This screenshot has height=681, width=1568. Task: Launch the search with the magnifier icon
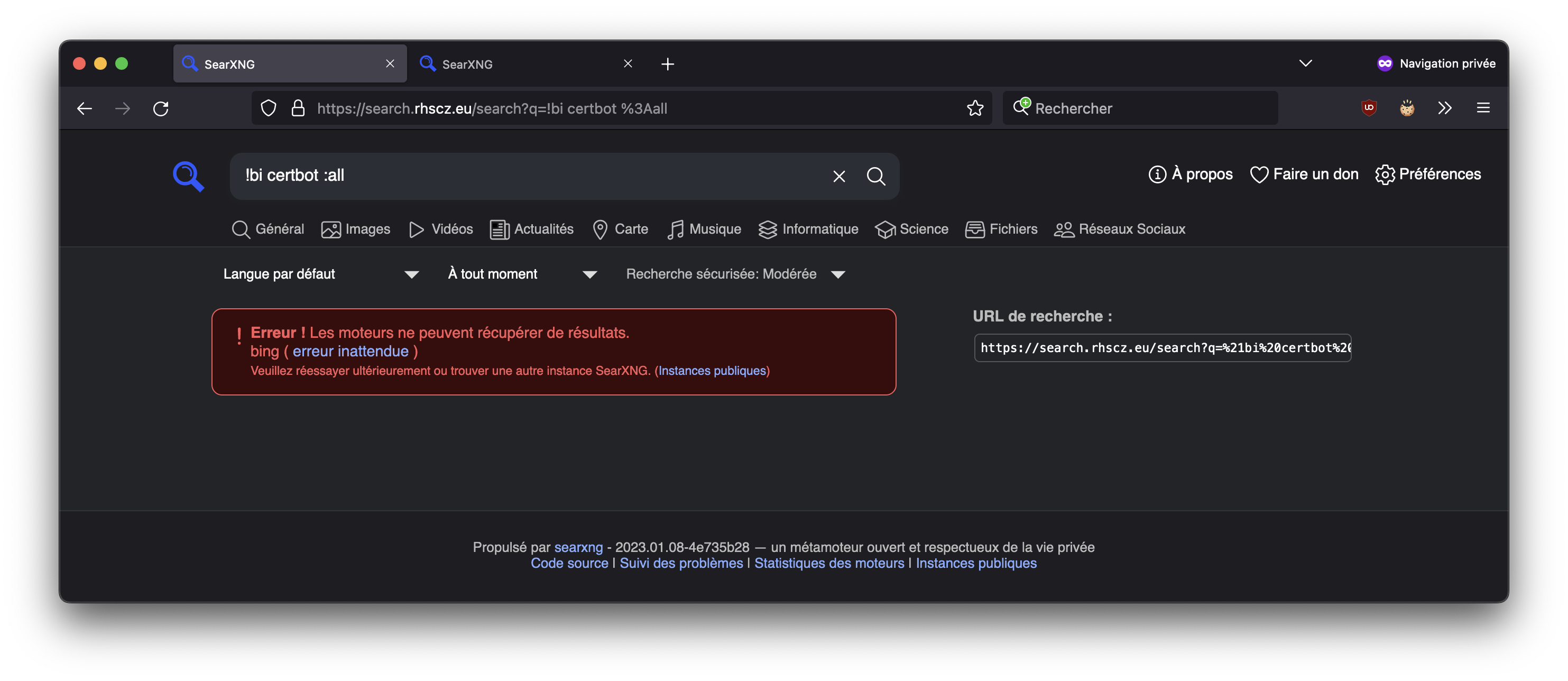click(877, 176)
